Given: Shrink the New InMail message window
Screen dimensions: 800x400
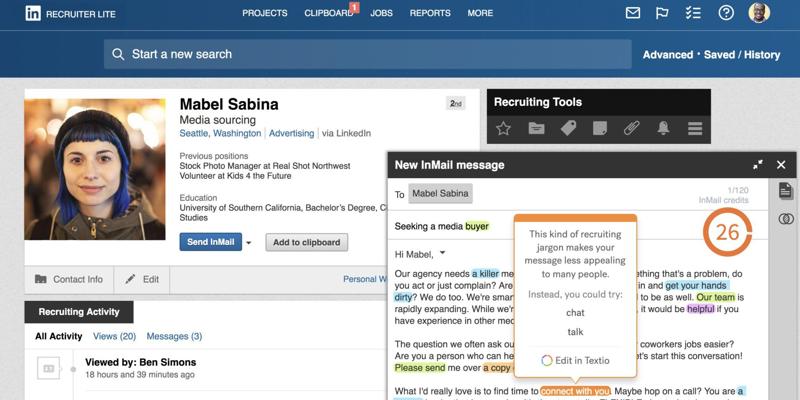Looking at the screenshot, I should (x=757, y=165).
